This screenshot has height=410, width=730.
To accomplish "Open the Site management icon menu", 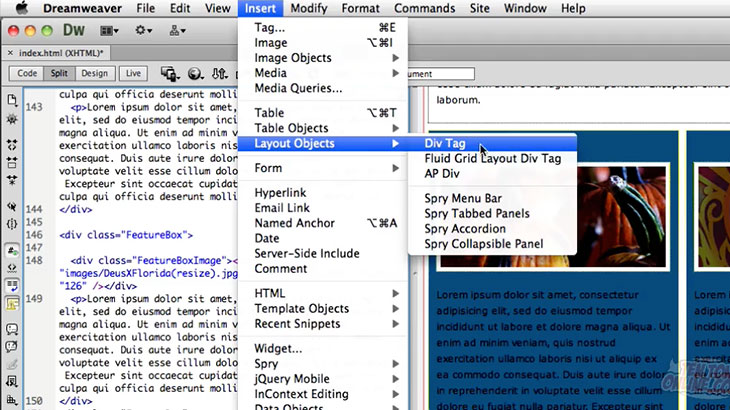I will tap(177, 31).
